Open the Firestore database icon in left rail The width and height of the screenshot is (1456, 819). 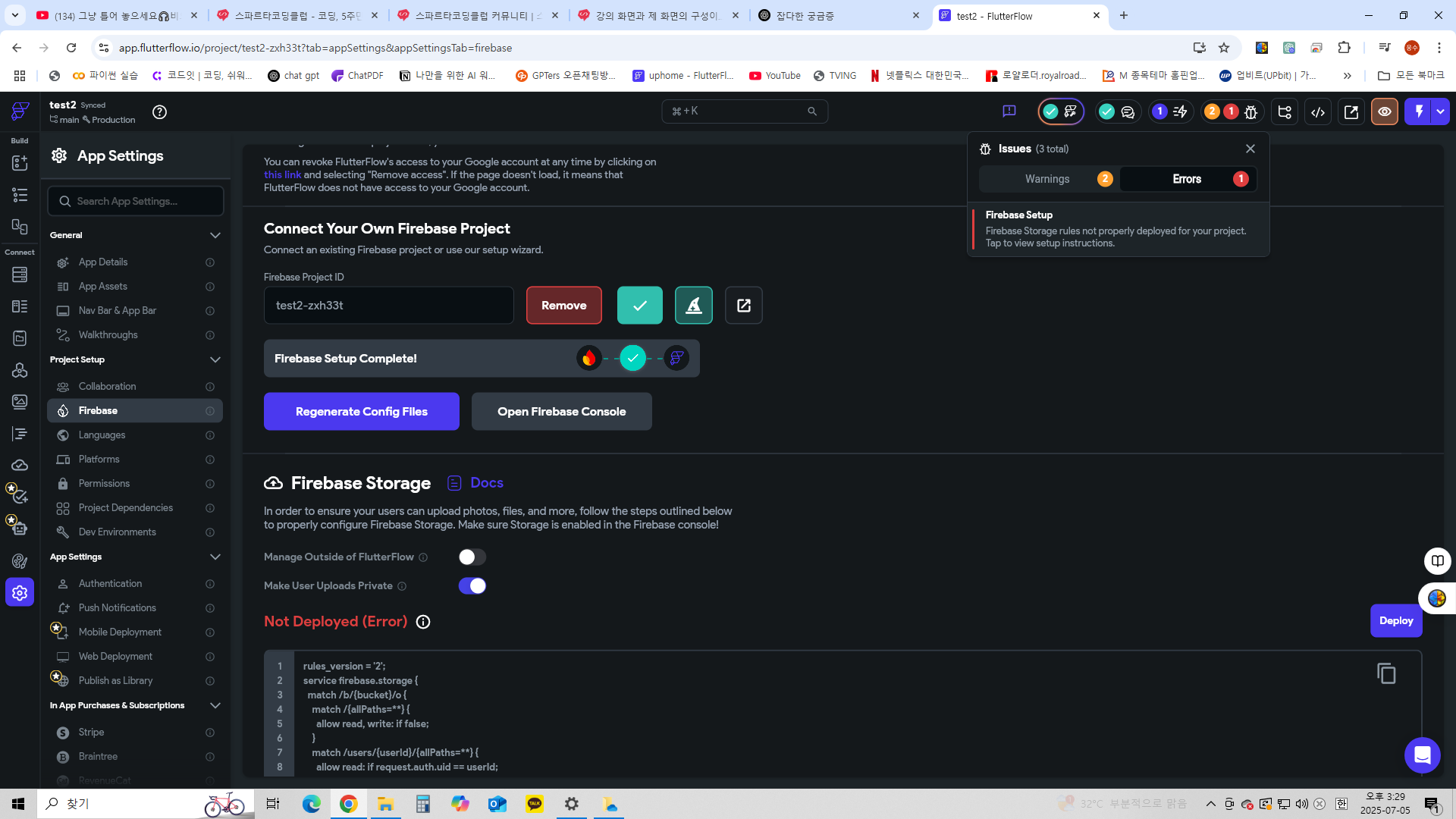[x=20, y=275]
